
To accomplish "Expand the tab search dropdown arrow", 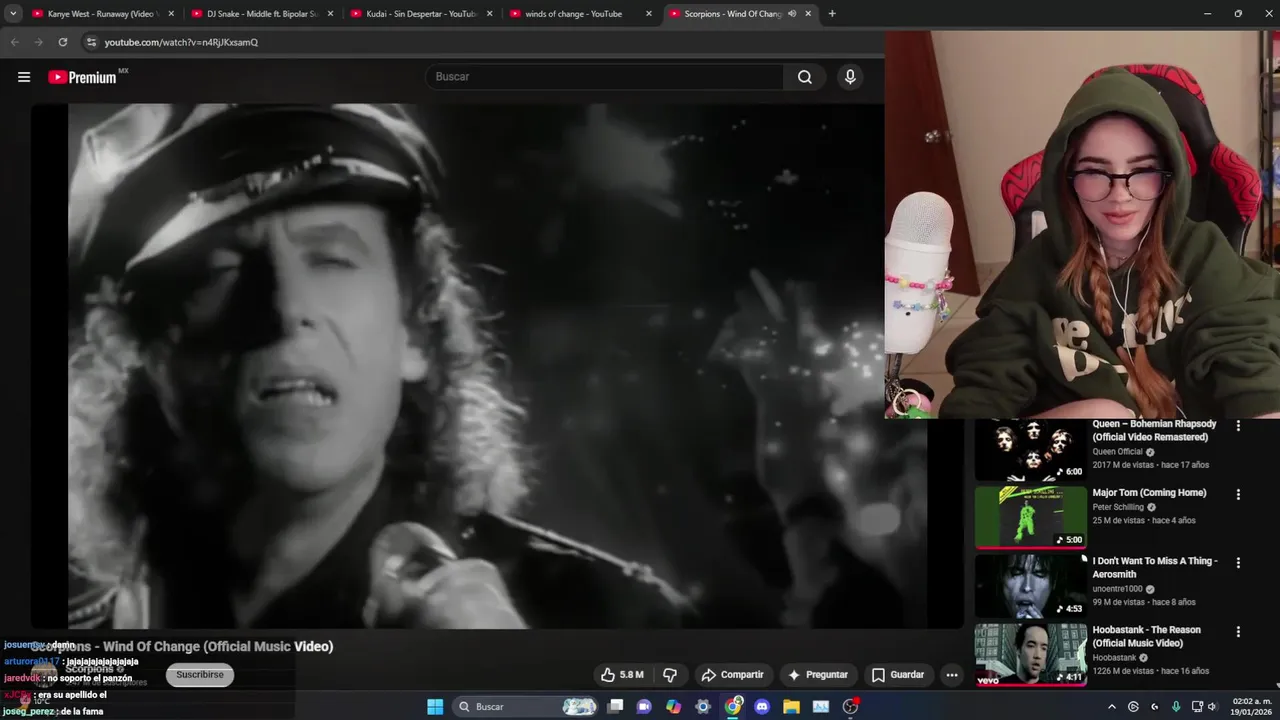I will 13,14.
